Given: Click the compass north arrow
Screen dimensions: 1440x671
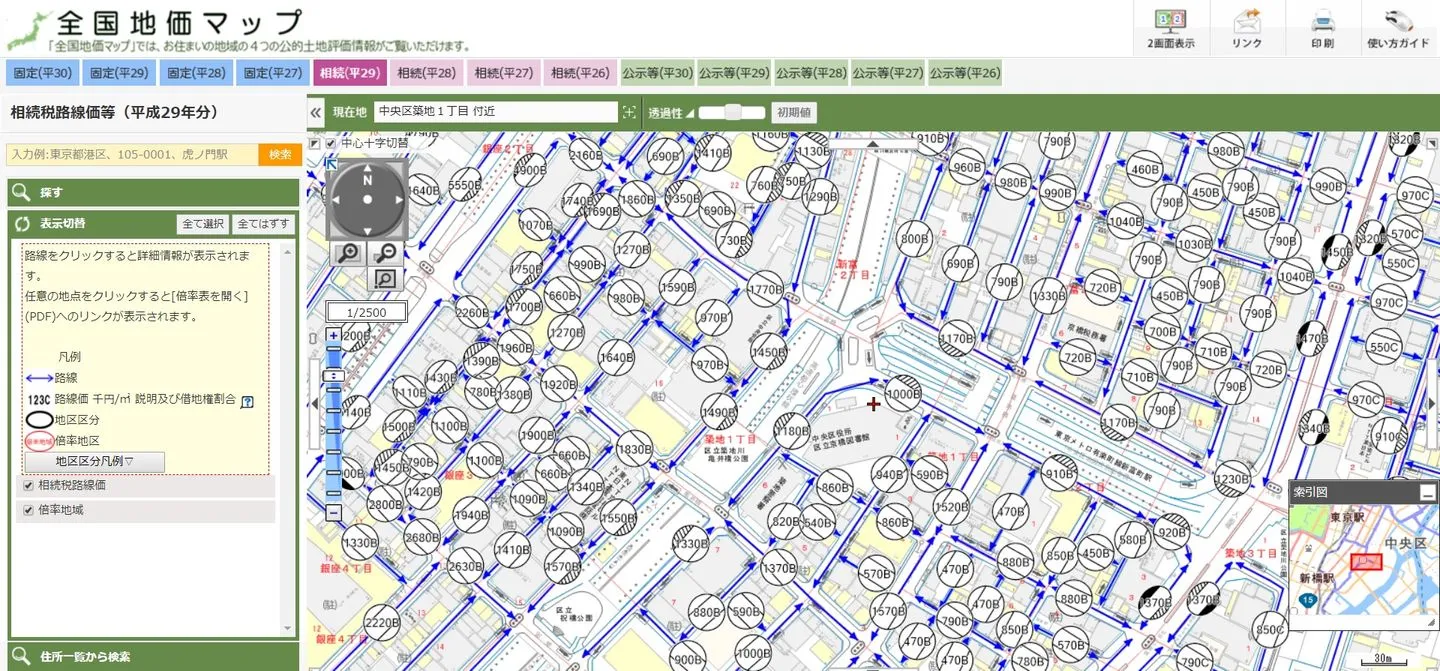Looking at the screenshot, I should click(x=367, y=181).
